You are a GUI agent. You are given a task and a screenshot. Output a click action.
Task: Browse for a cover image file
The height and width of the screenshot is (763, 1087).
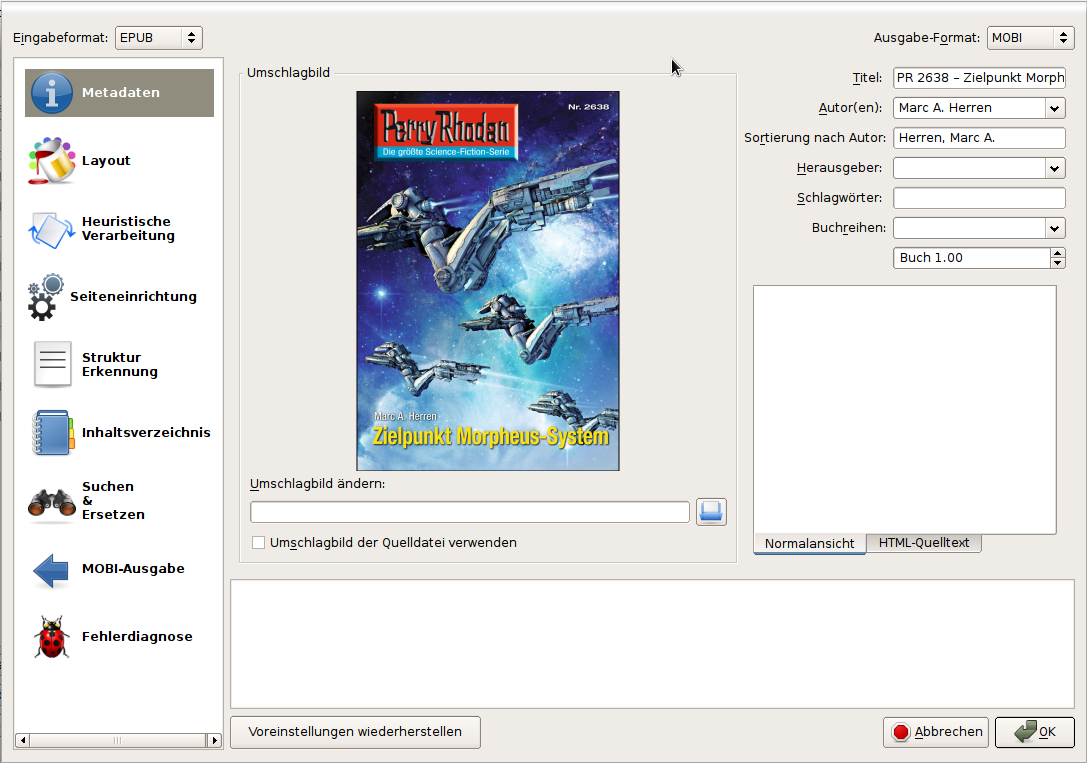711,512
